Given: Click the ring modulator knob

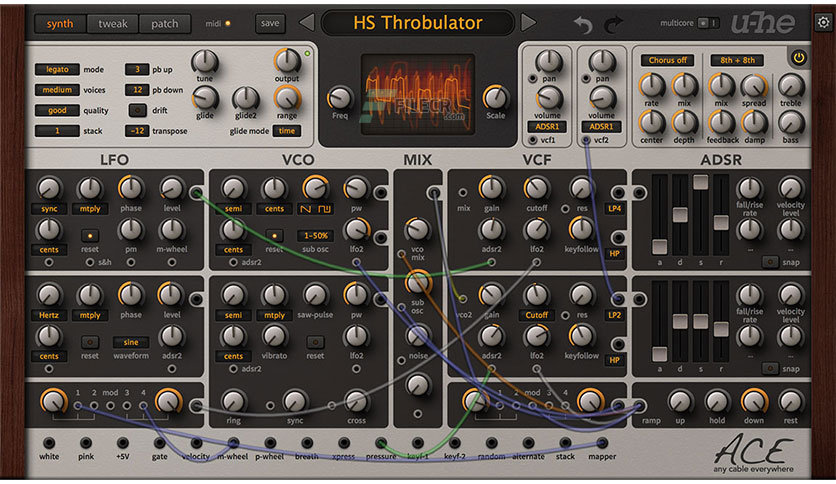Looking at the screenshot, I should (233, 402).
